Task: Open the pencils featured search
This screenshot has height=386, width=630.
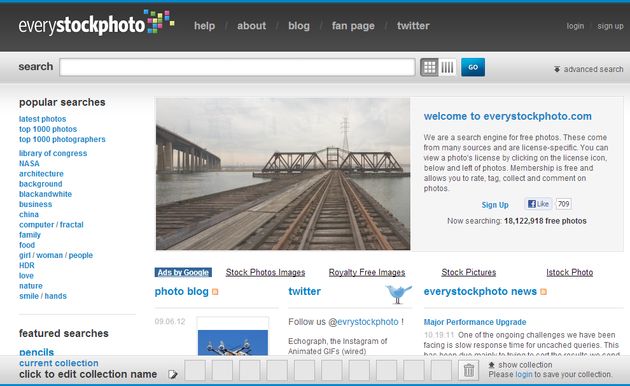Action: (x=37, y=352)
